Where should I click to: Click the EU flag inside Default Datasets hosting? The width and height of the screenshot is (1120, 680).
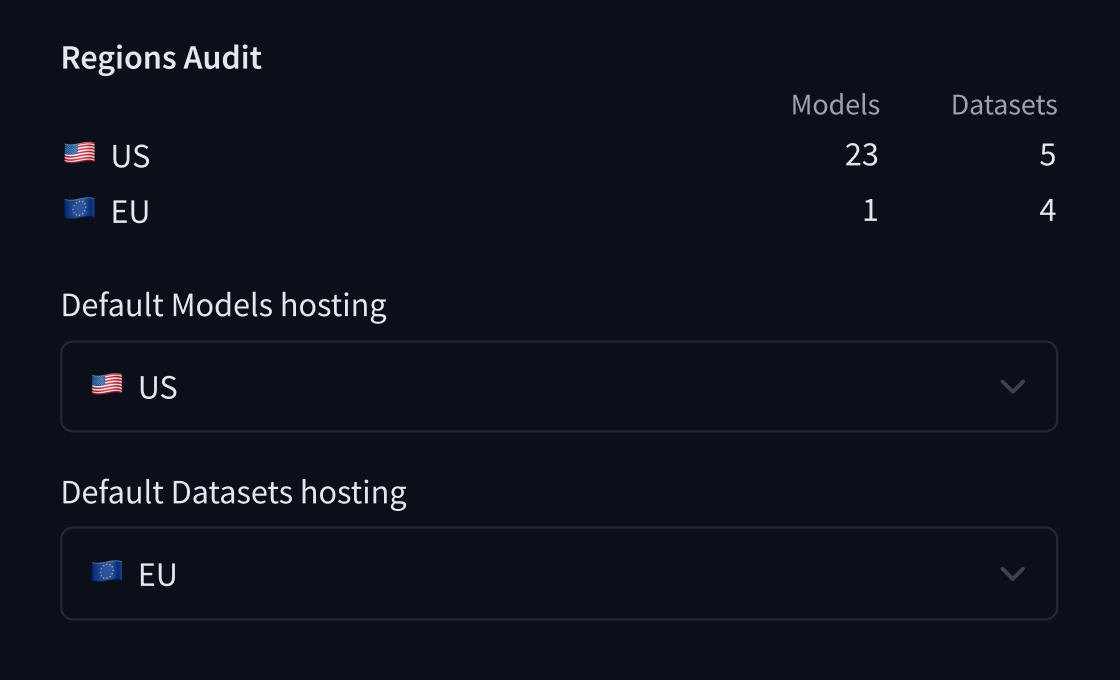coord(107,572)
